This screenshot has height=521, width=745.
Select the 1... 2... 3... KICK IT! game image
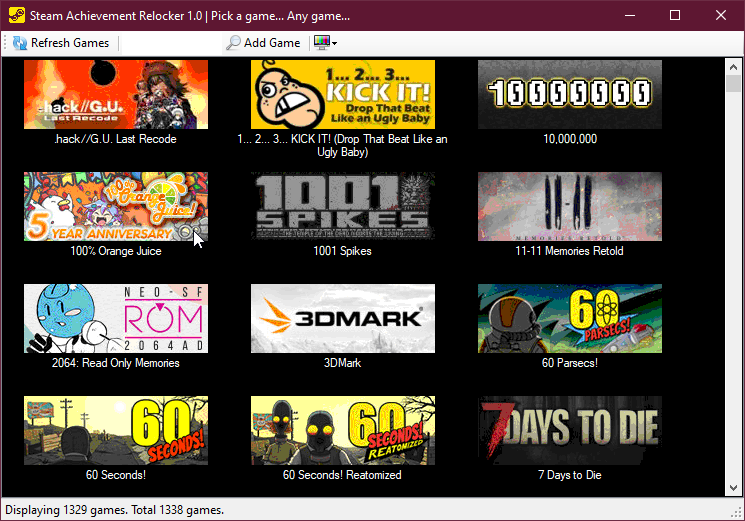click(343, 95)
